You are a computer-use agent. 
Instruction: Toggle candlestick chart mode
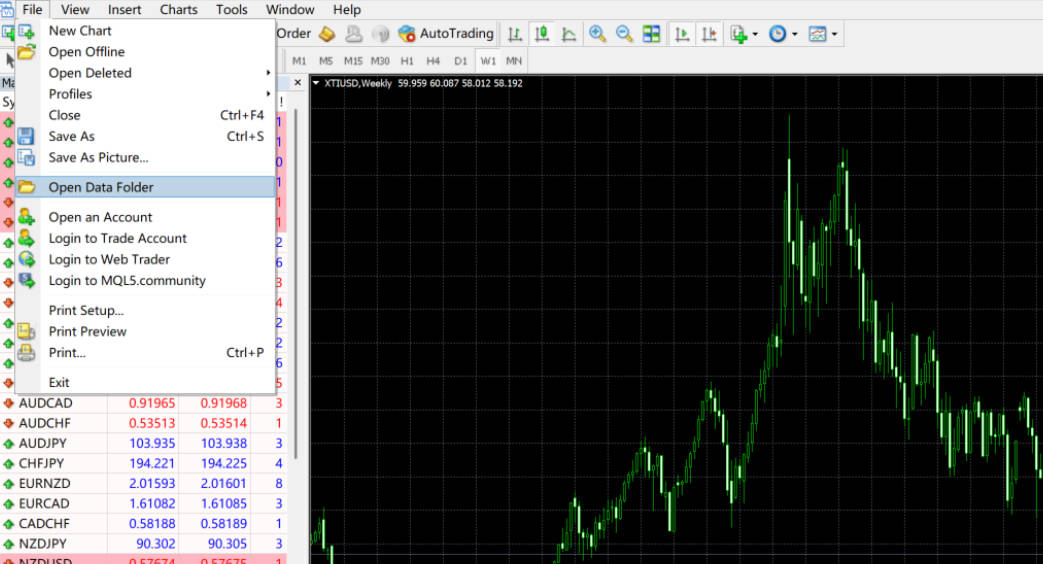(542, 34)
